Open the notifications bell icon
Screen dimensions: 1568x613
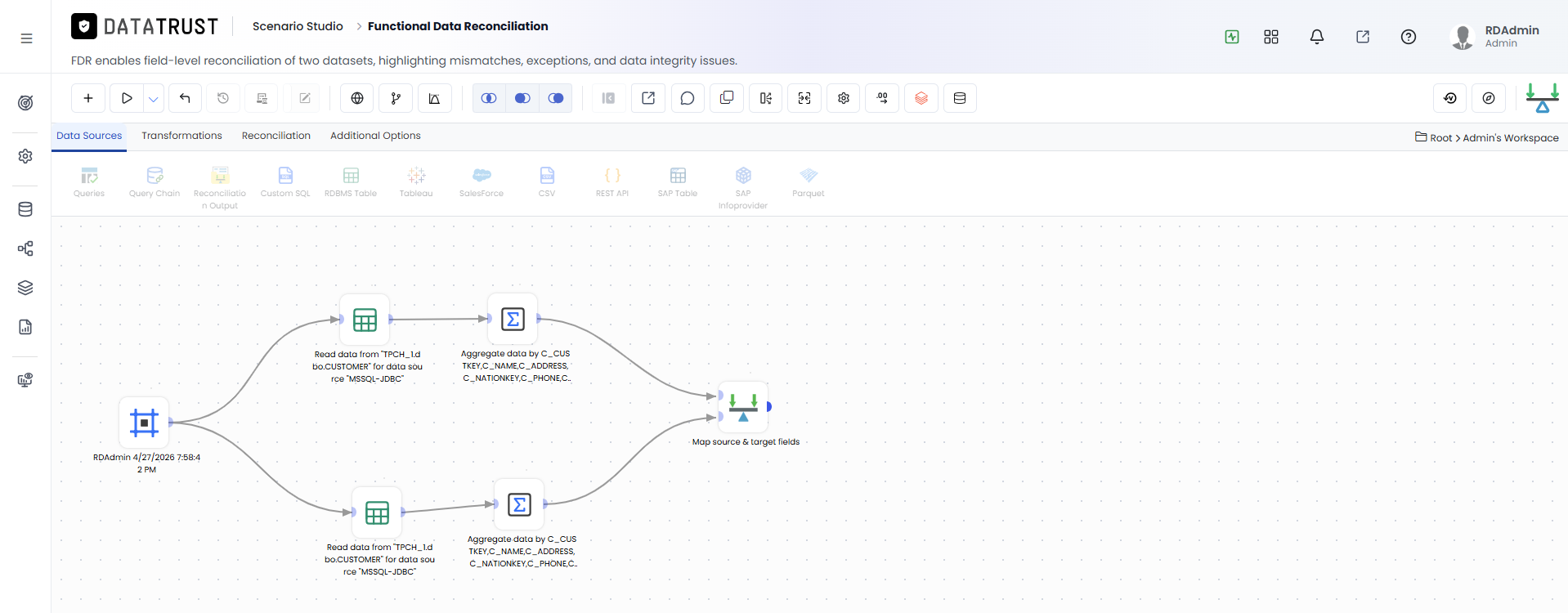[x=1317, y=37]
